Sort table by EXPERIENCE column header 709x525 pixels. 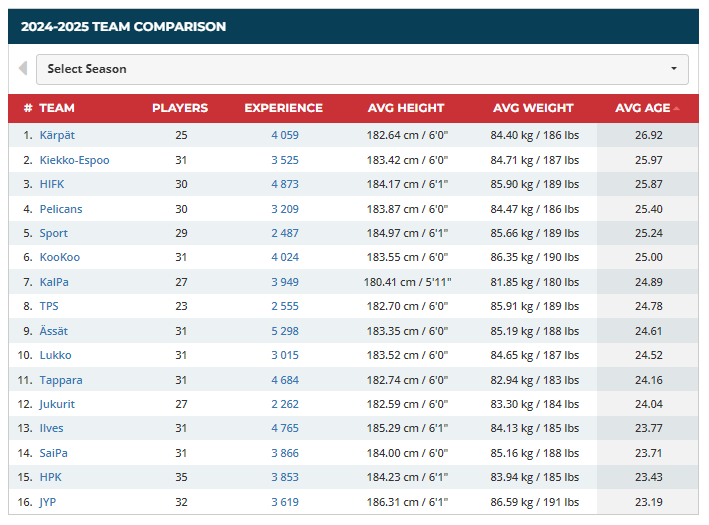point(284,108)
